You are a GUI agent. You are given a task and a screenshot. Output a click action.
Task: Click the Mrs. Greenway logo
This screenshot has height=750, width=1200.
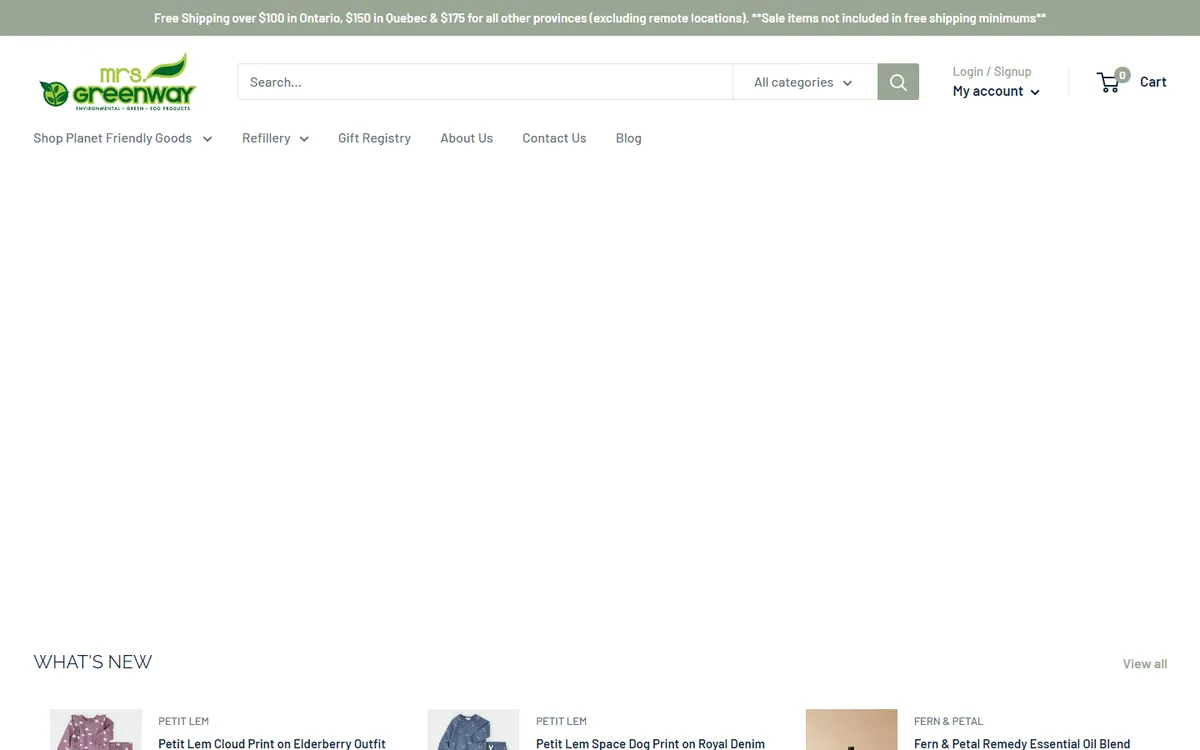[118, 82]
